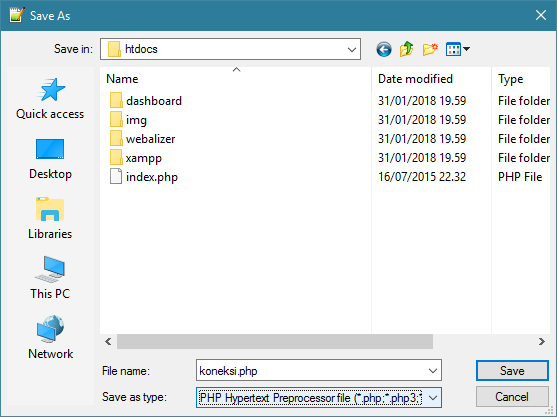Click the sort direction chevron above Name
This screenshot has width=557, height=417.
pyautogui.click(x=236, y=70)
